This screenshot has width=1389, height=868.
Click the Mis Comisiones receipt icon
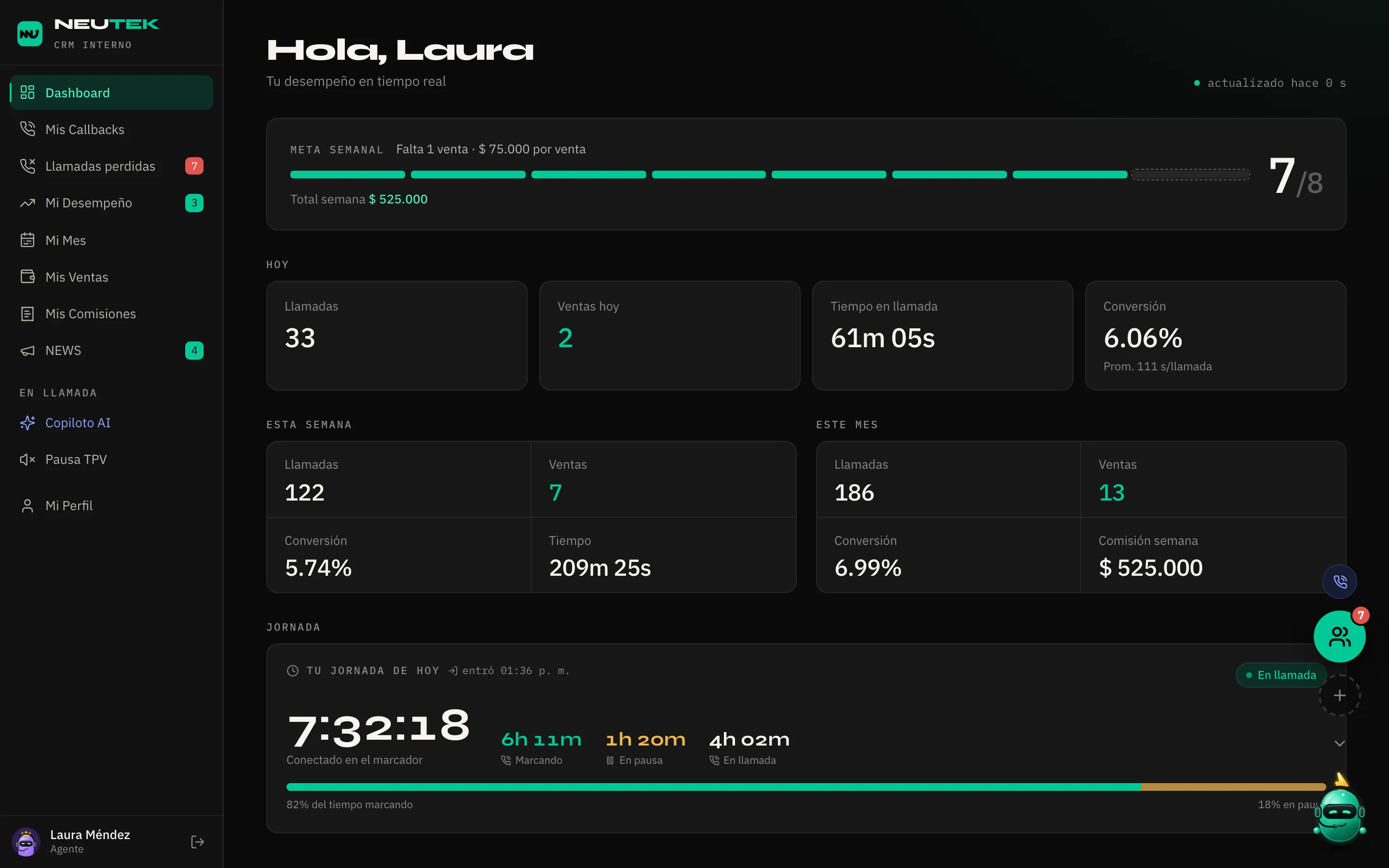click(x=27, y=313)
